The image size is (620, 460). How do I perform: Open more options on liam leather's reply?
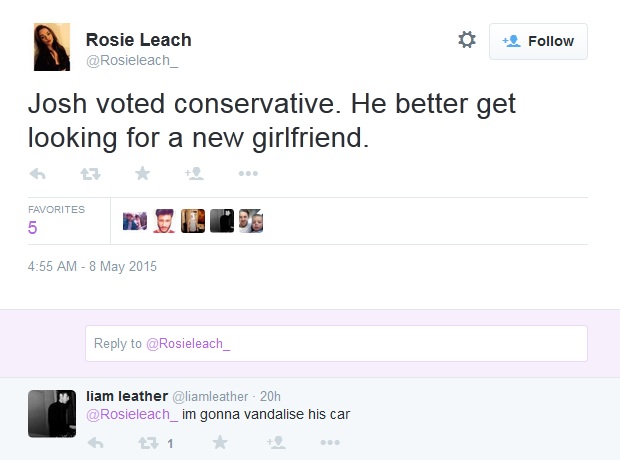pyautogui.click(x=330, y=443)
